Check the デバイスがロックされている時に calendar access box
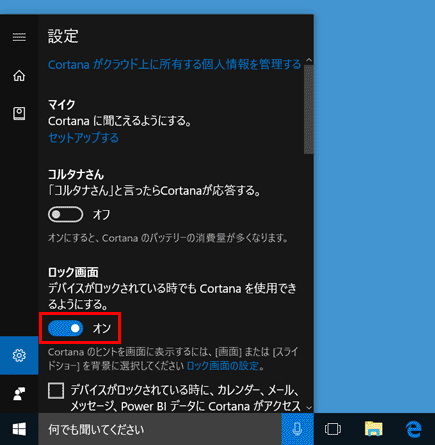 coord(56,390)
